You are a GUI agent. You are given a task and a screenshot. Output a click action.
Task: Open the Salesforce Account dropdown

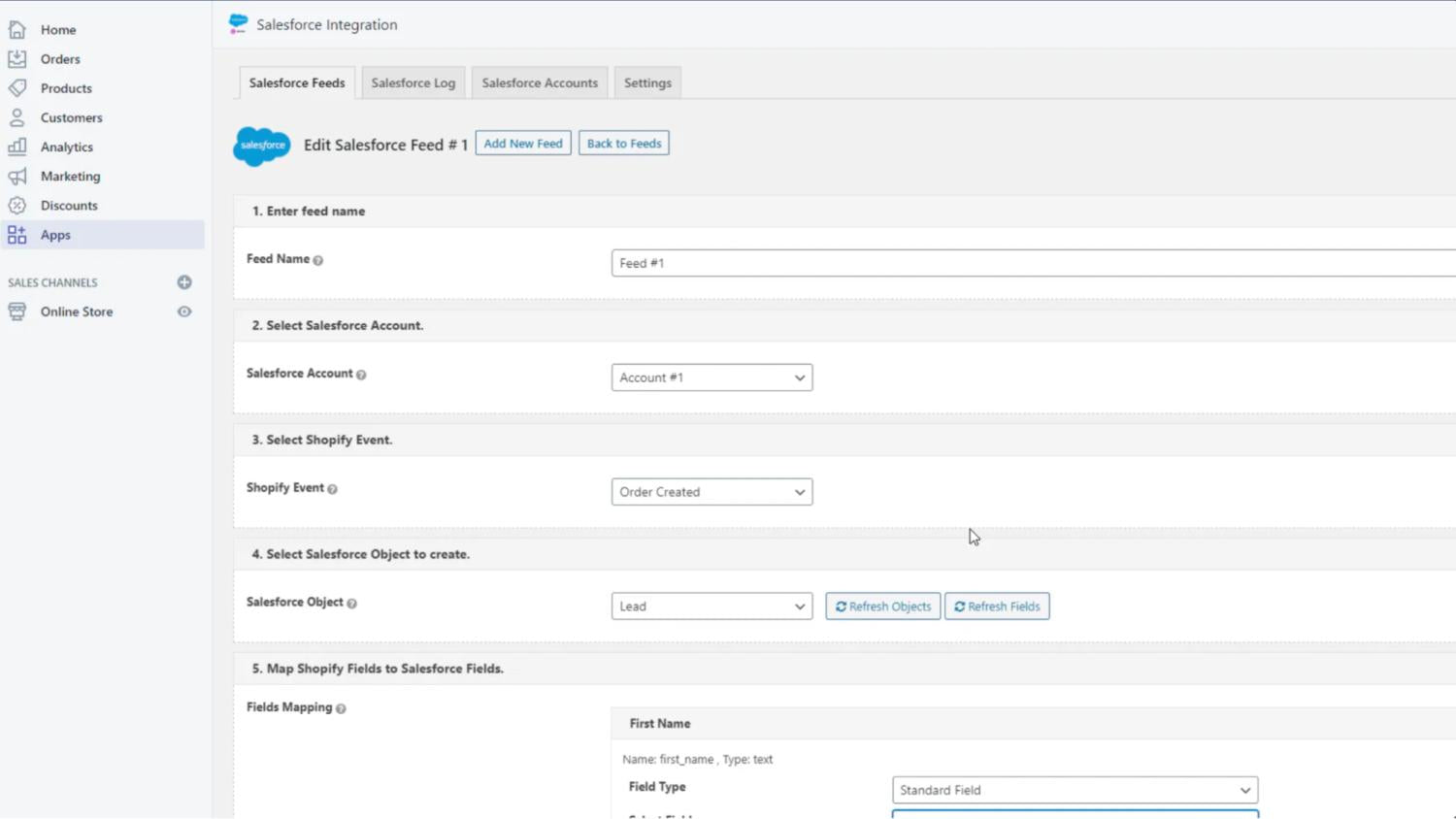tap(711, 377)
